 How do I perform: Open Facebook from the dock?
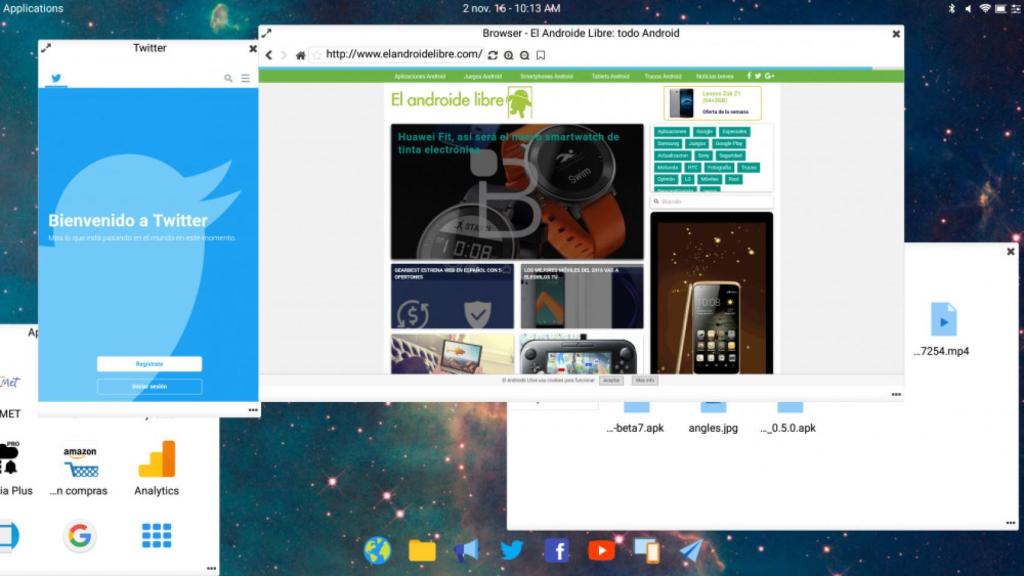[556, 550]
